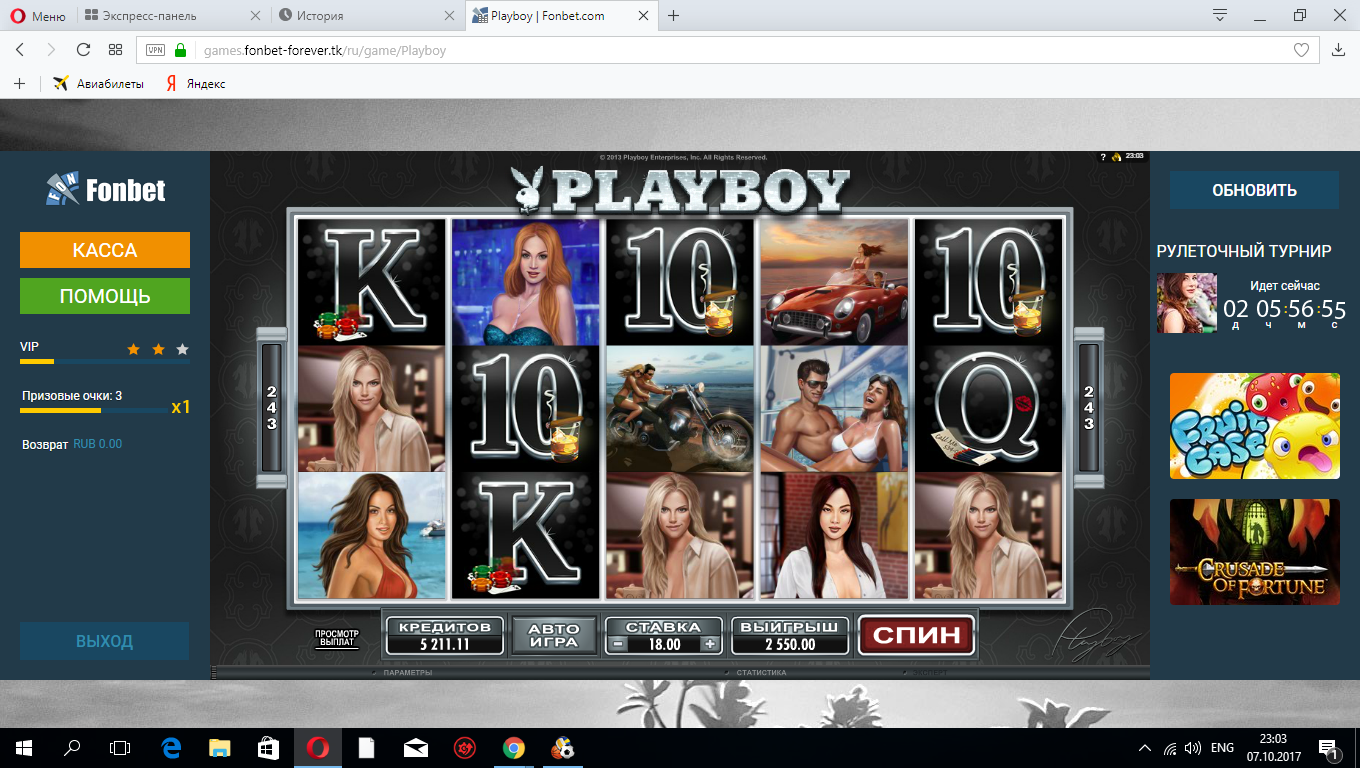Open Task View on taskbar
The width and height of the screenshot is (1360, 768).
120,747
